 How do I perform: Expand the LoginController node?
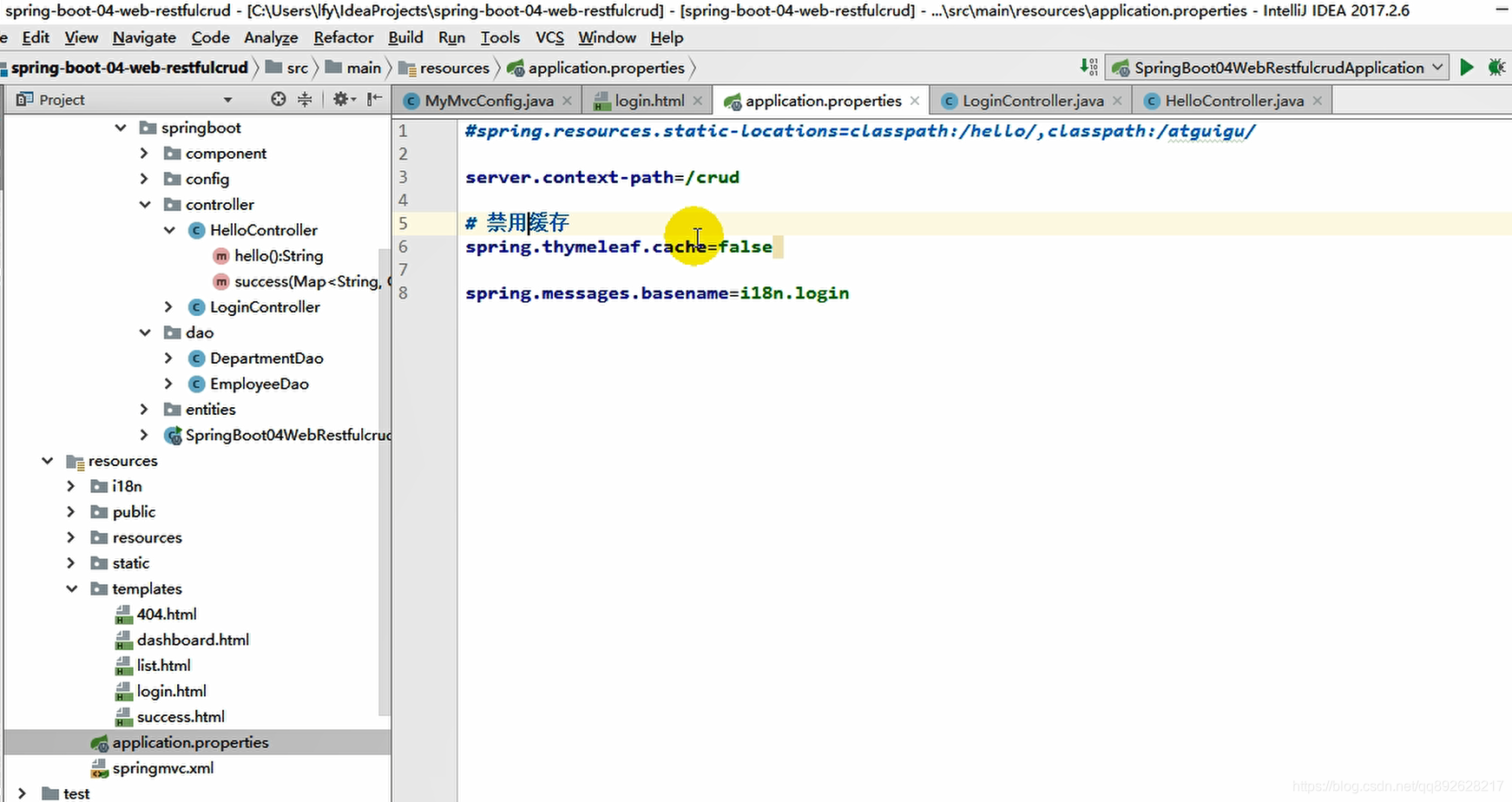tap(169, 307)
